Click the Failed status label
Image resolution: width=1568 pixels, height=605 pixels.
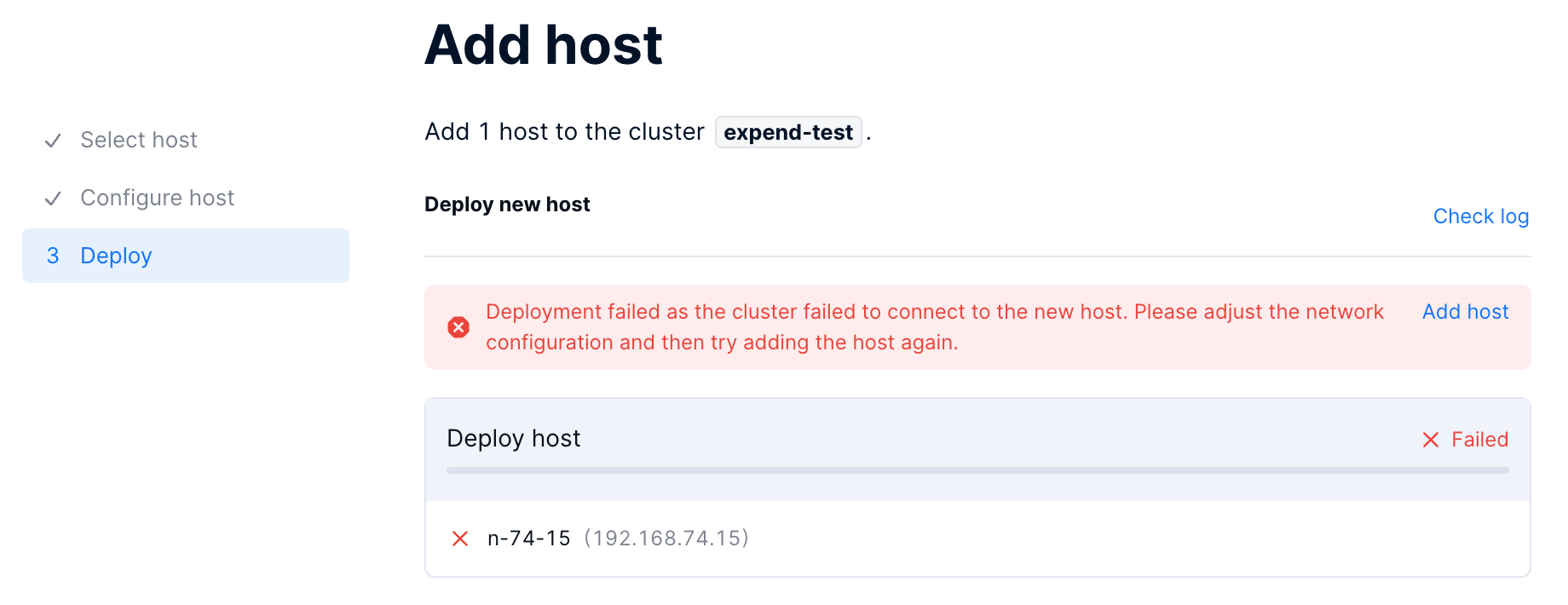click(x=1479, y=440)
